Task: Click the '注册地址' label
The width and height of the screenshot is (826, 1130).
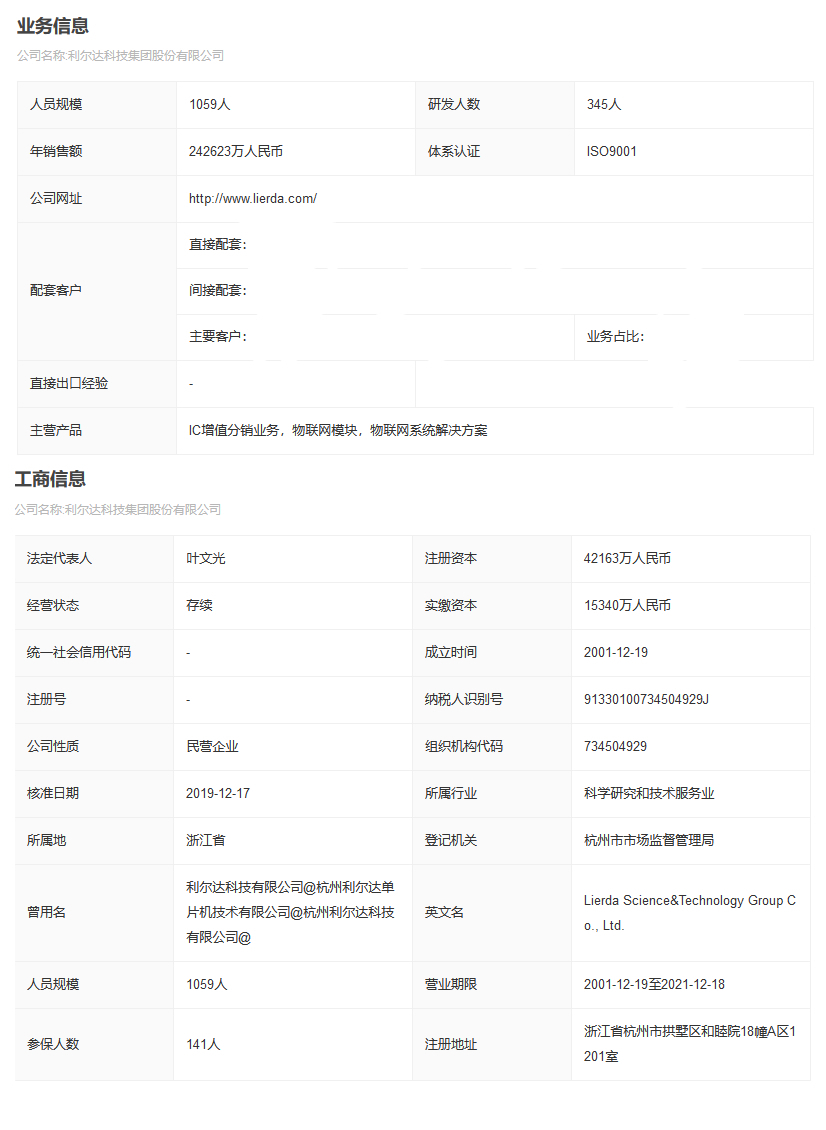Action: coord(451,1044)
